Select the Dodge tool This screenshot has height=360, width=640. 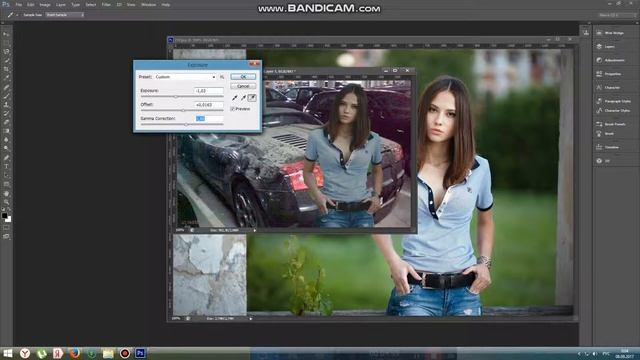(x=6, y=149)
